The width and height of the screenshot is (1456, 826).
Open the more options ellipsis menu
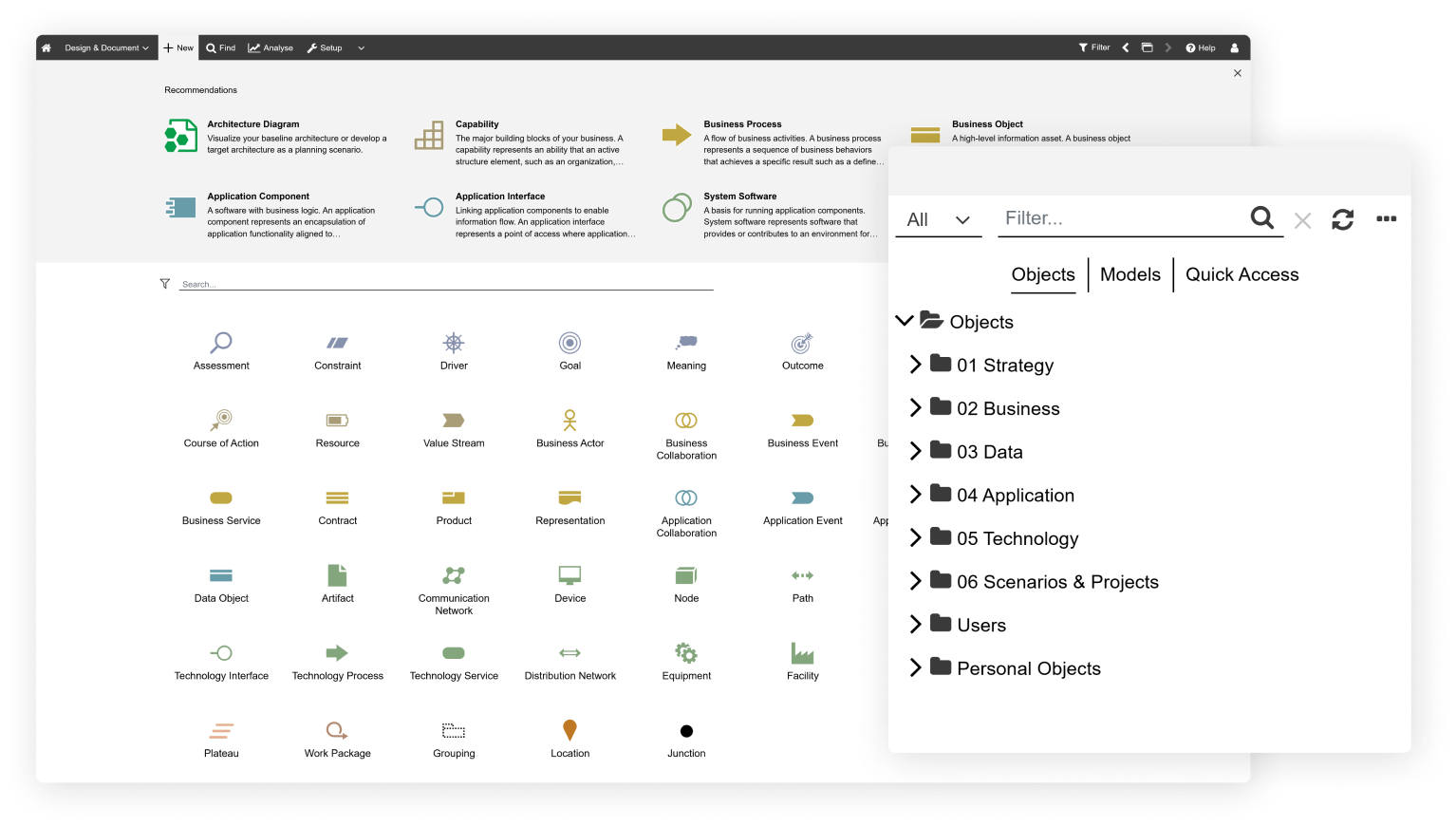click(1386, 218)
